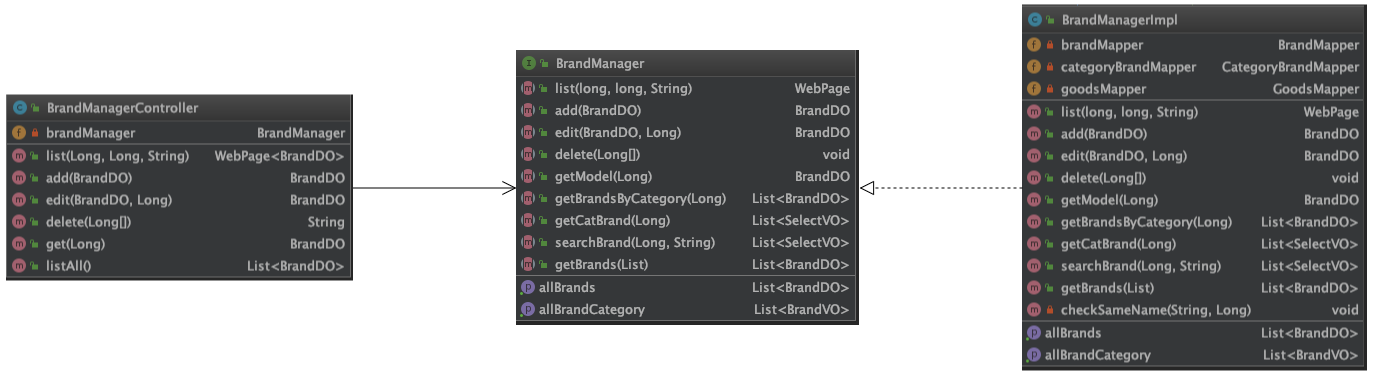Click getCatBrand(Long) method icon in BrandManagerImpl

(x=1035, y=244)
